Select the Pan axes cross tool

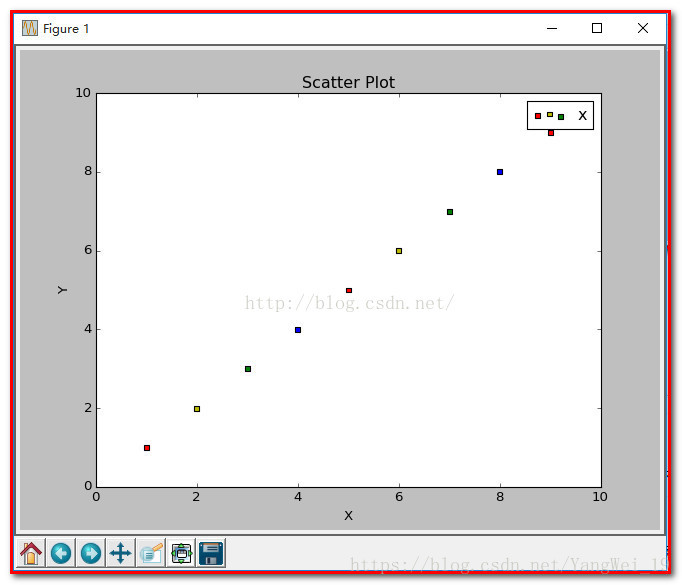120,553
